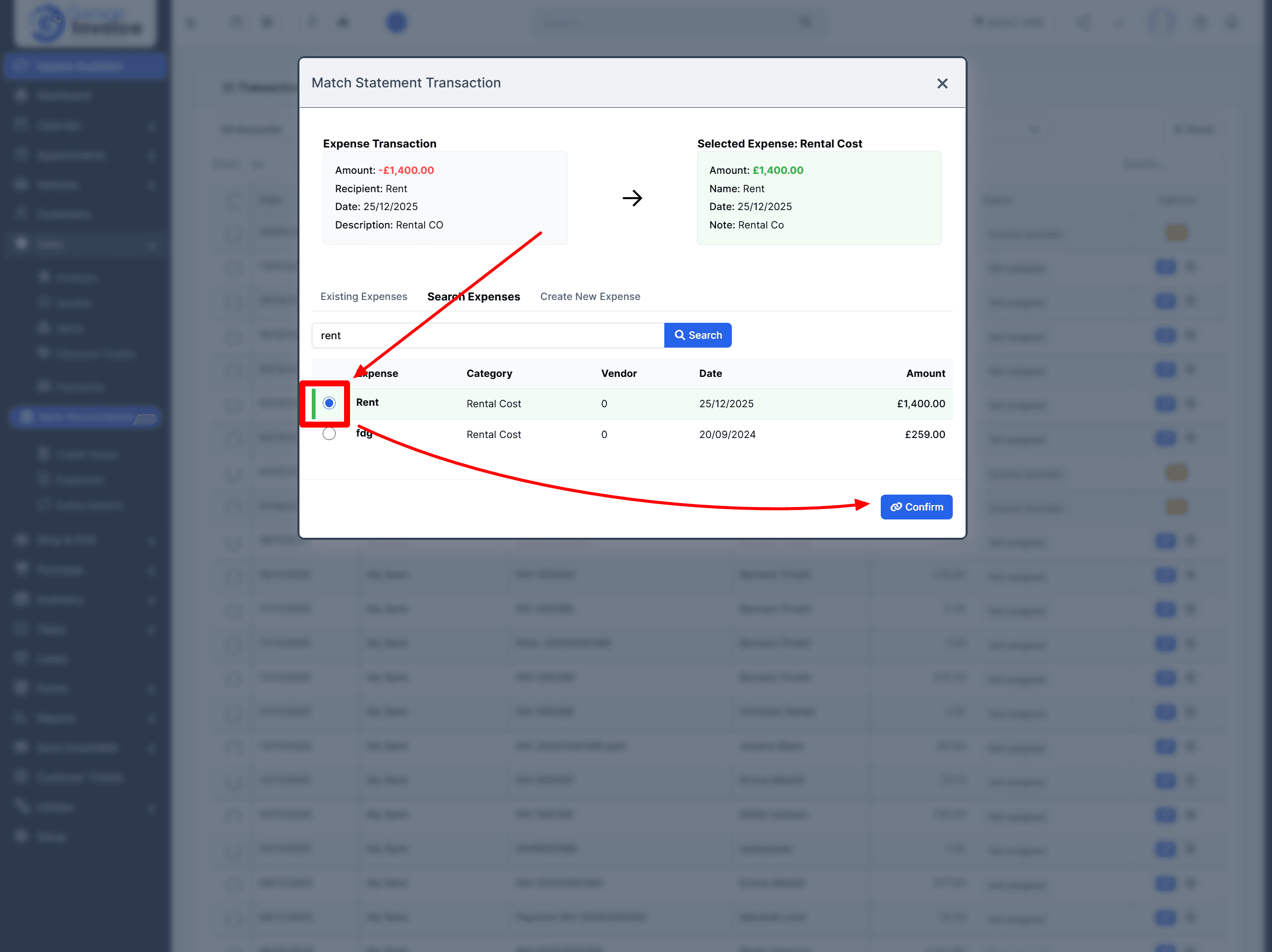Select the Rent expense radio button
Image resolution: width=1272 pixels, height=952 pixels.
tap(329, 403)
